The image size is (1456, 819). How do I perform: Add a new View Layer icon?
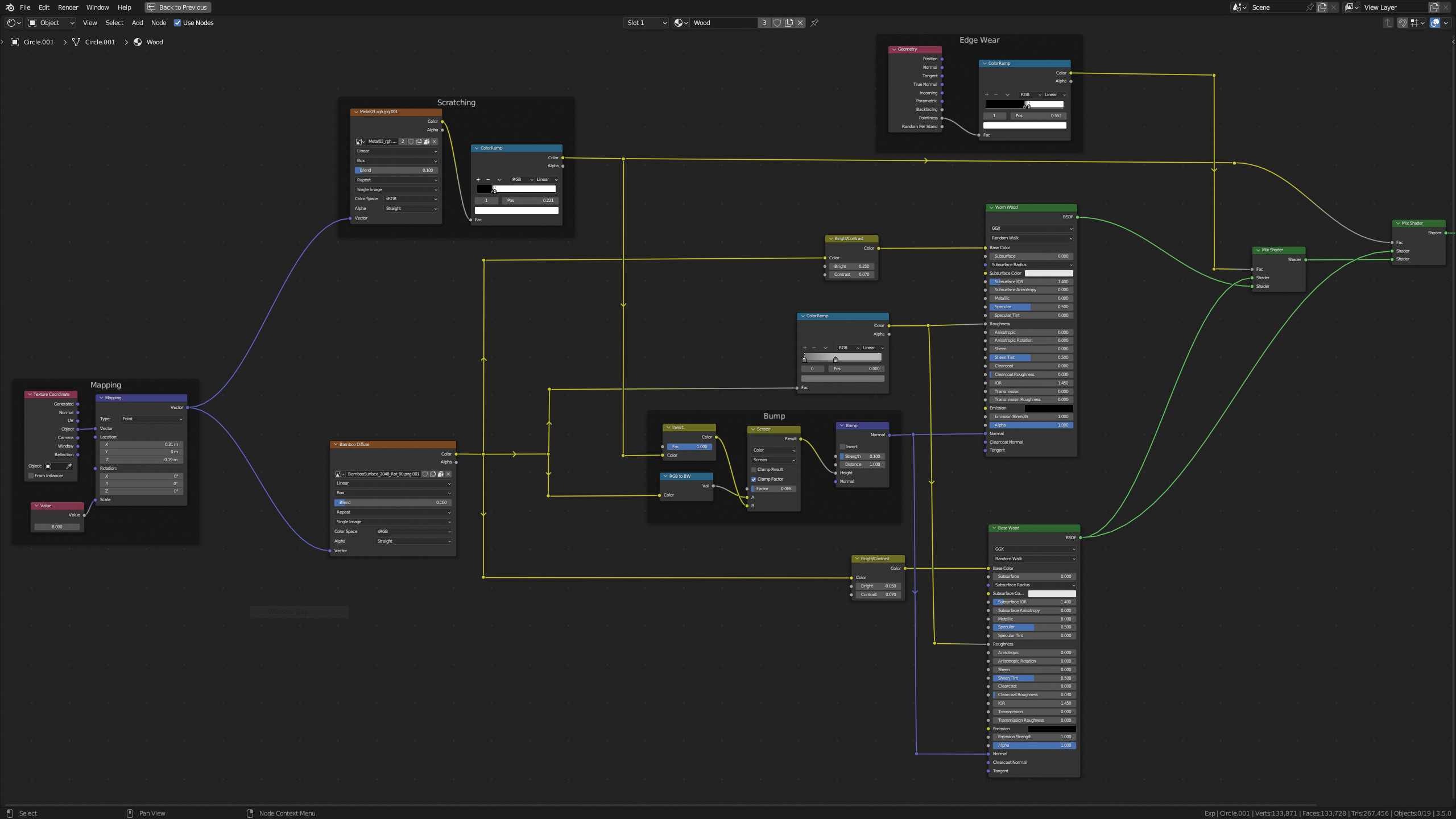1434,7
